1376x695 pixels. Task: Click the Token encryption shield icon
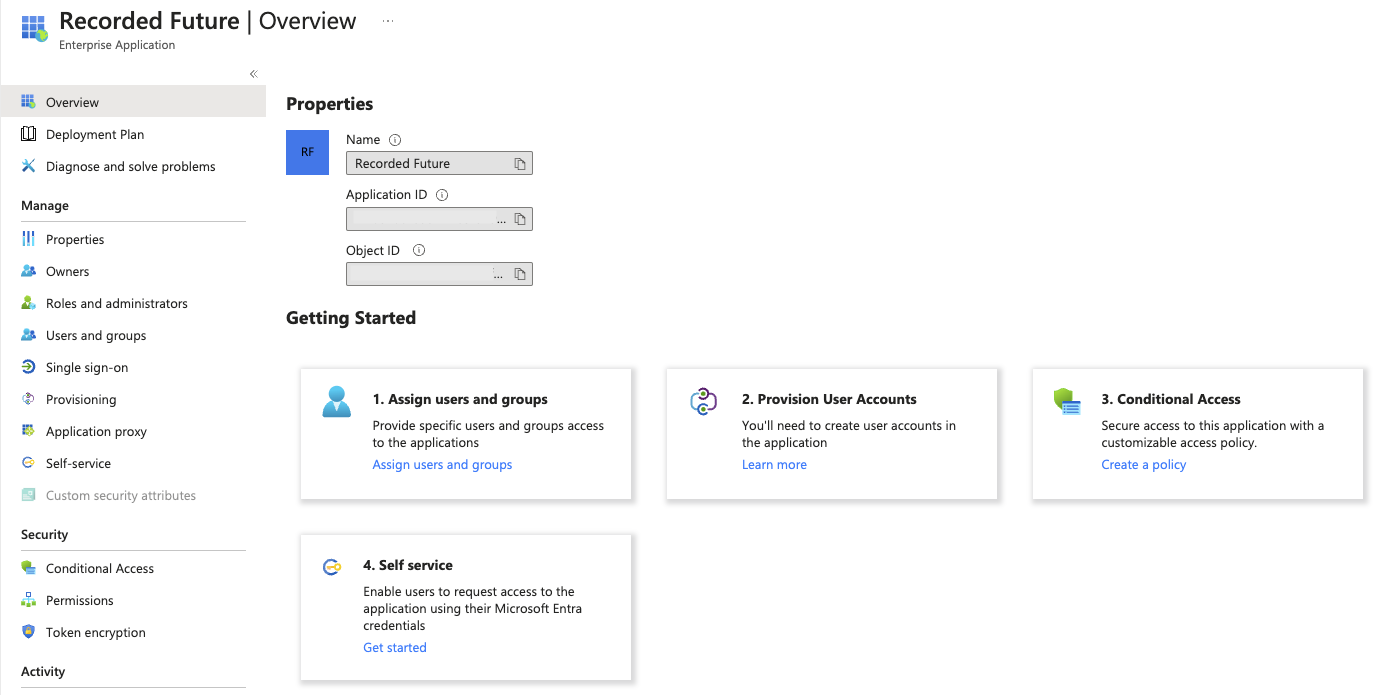coord(28,632)
